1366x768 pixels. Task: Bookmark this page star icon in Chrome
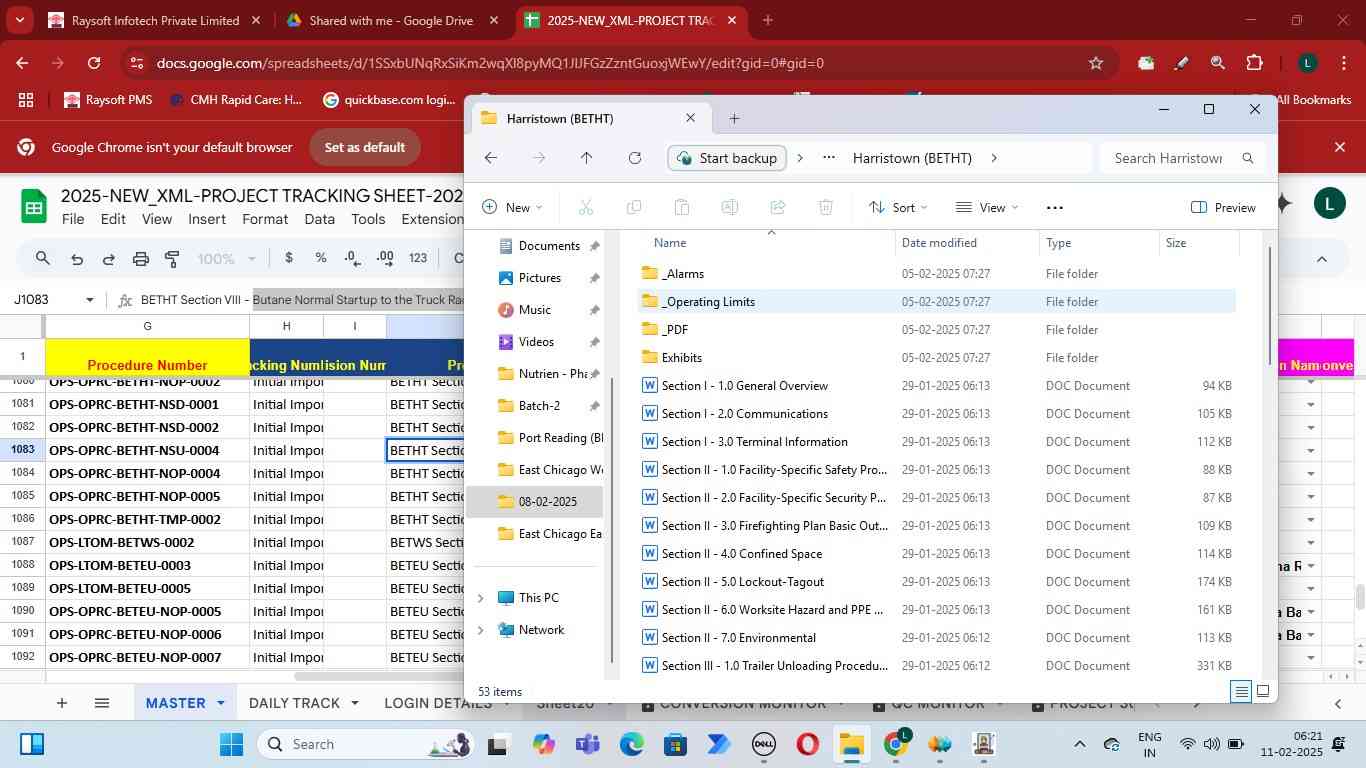tap(1096, 63)
